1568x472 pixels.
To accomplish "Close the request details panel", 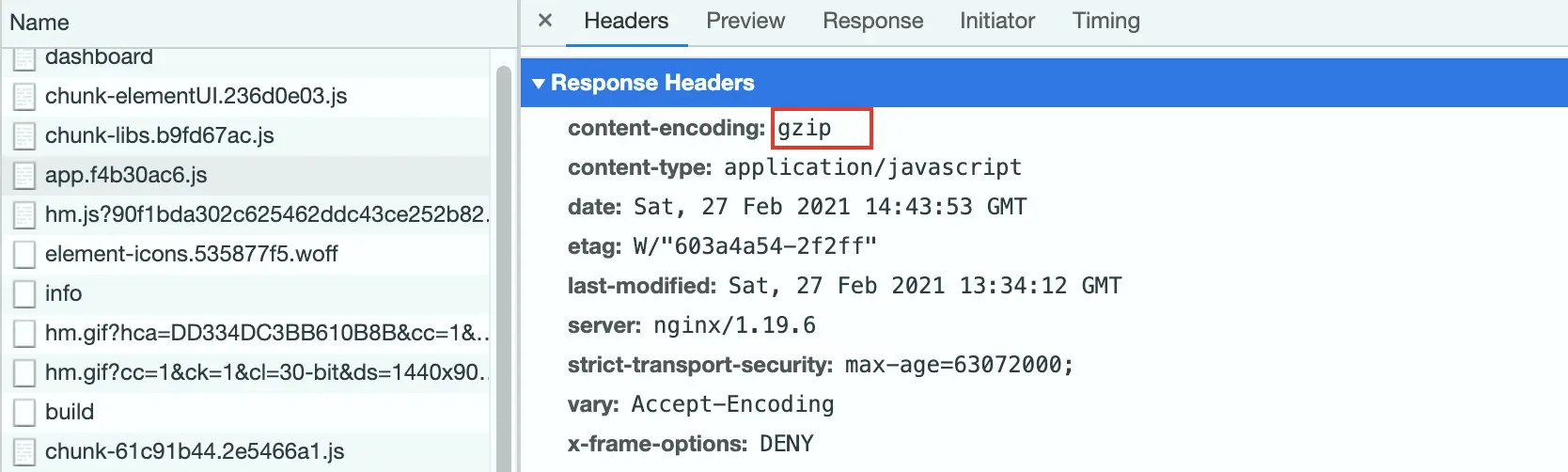I will (545, 21).
